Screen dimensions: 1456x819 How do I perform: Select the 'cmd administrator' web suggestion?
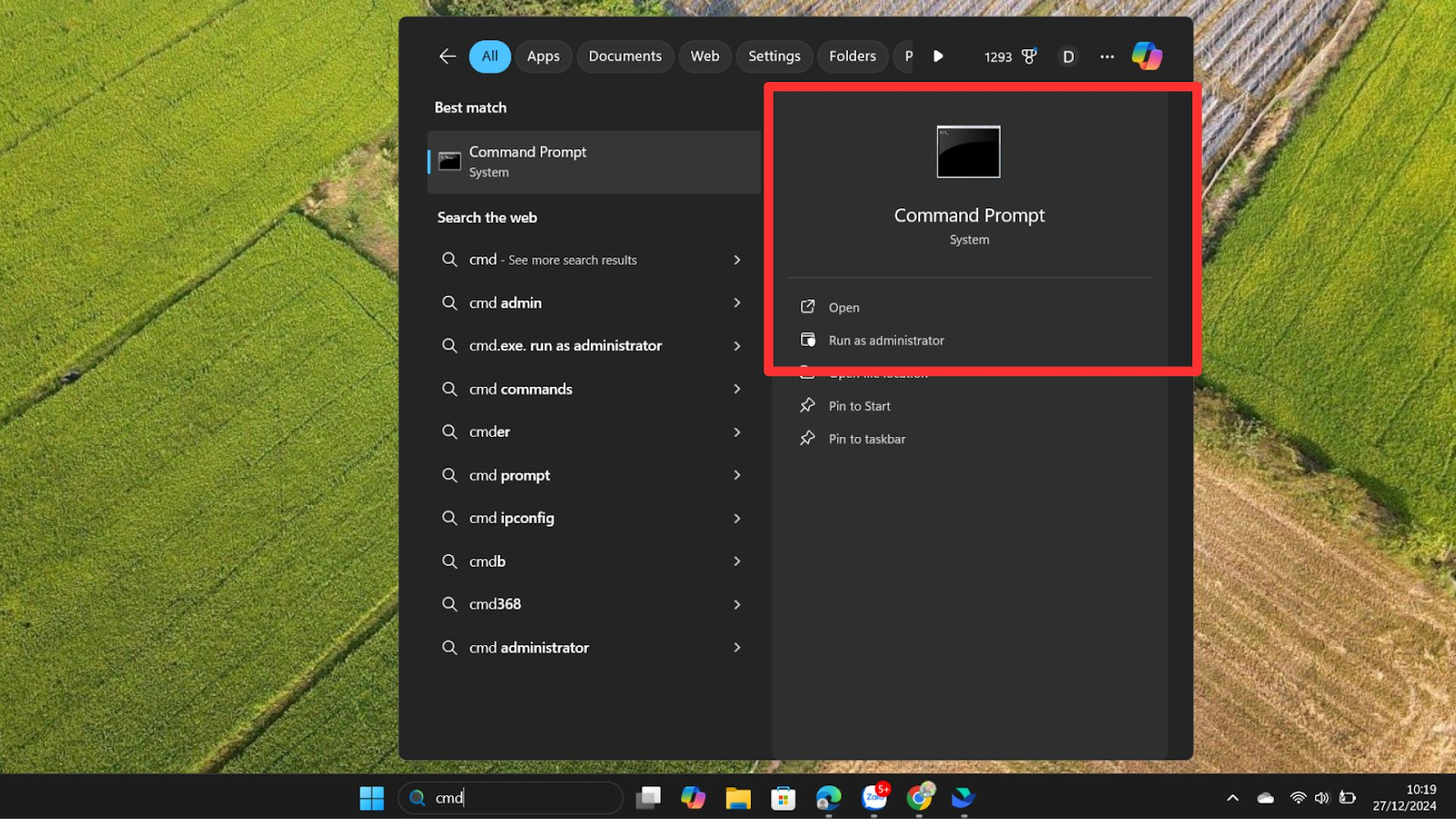593,648
